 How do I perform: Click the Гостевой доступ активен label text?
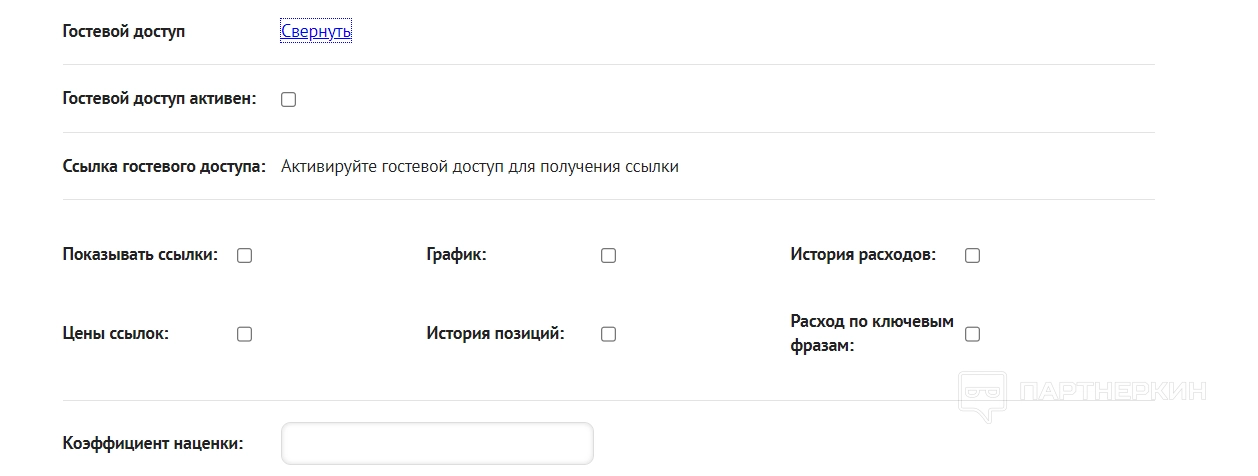coord(159,98)
